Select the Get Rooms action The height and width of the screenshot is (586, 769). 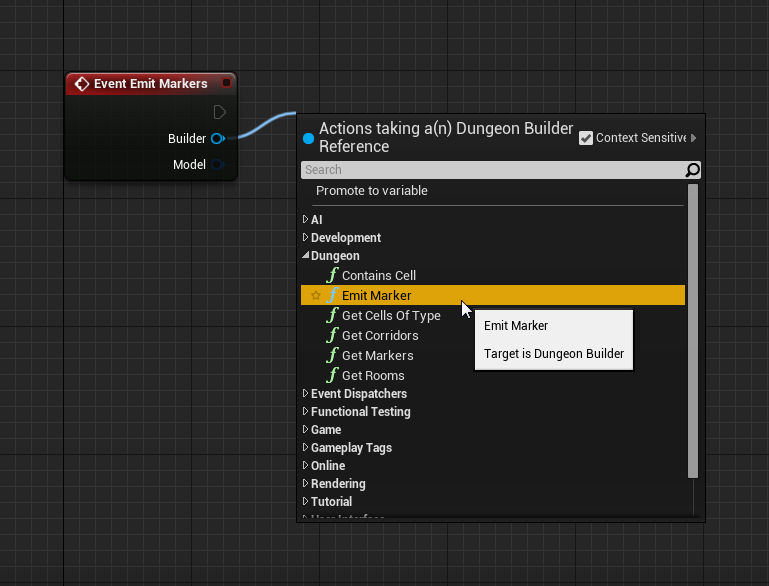coord(492,376)
